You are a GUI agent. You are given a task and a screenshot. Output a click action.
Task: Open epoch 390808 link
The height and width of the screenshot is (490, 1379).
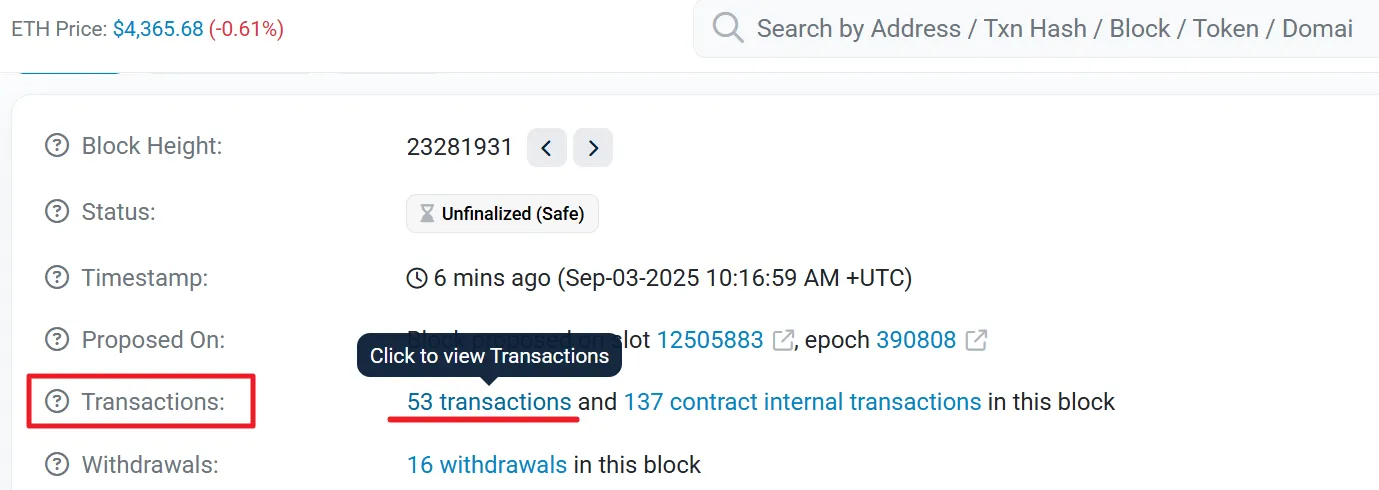(916, 340)
